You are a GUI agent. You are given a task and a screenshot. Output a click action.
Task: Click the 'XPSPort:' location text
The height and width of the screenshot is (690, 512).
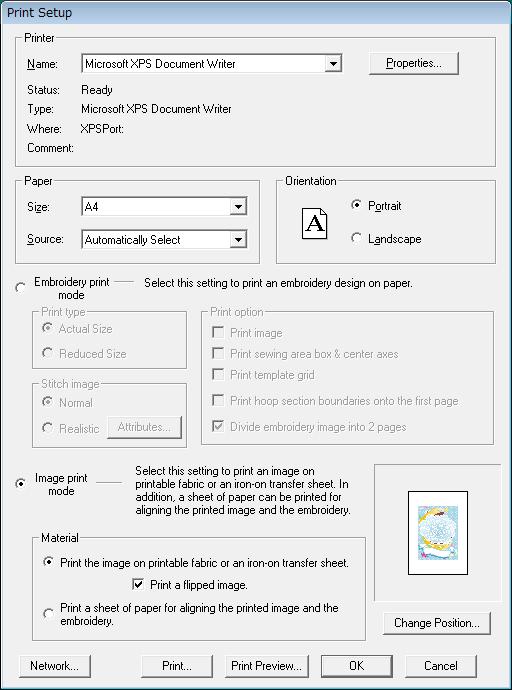[x=102, y=129]
